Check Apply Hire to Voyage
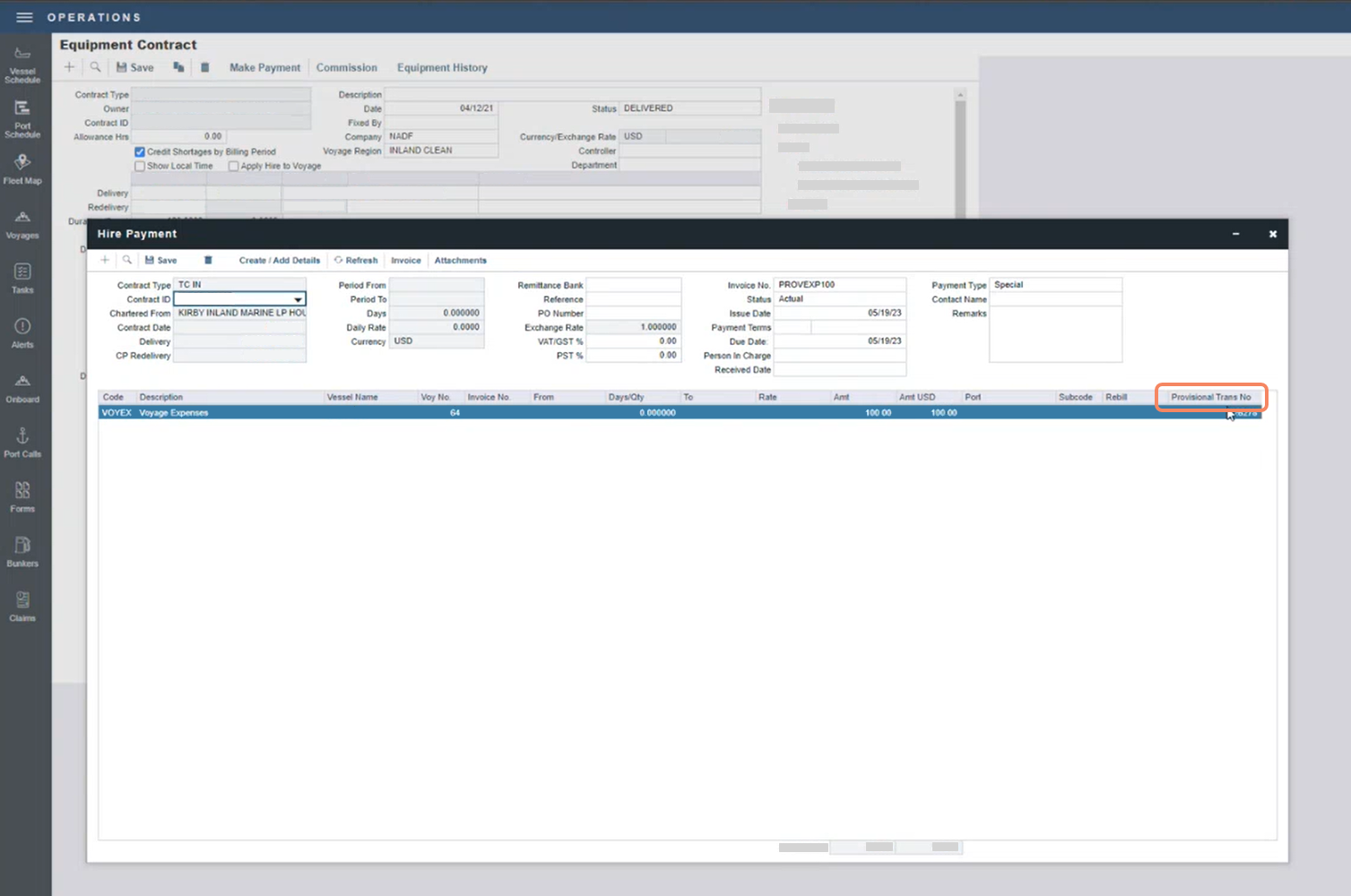The height and width of the screenshot is (896, 1351). (233, 166)
